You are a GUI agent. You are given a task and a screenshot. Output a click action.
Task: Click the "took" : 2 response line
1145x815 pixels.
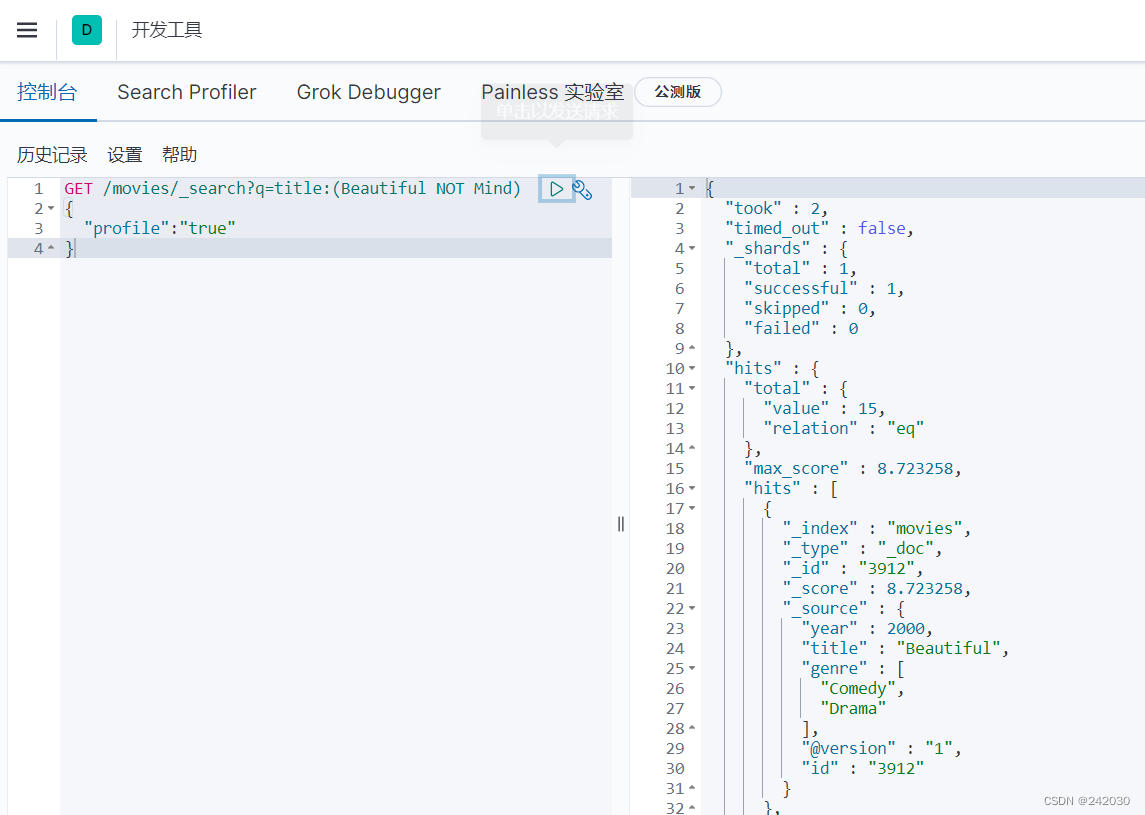(776, 209)
